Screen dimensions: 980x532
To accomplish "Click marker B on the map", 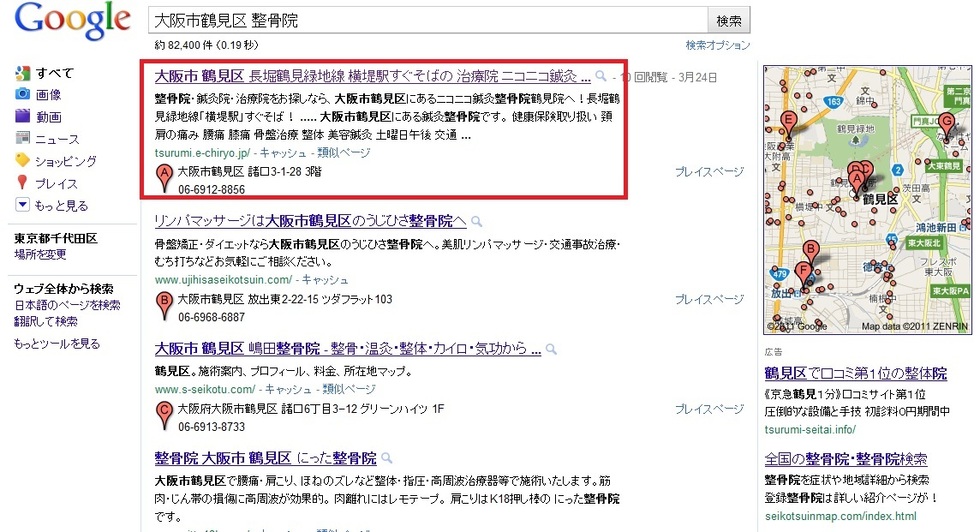I will [811, 253].
